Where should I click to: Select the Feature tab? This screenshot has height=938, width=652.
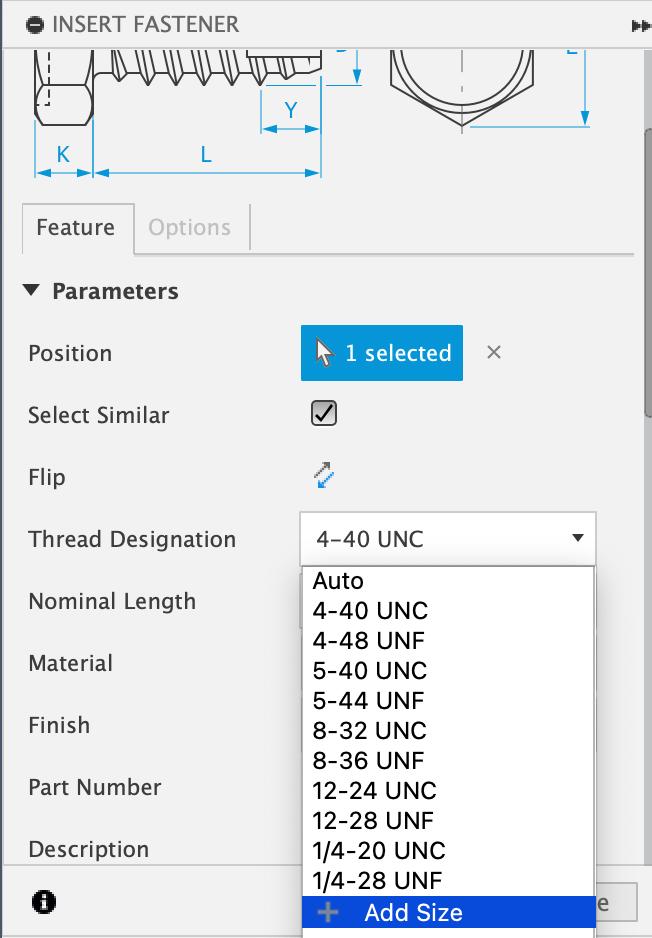pyautogui.click(x=77, y=228)
